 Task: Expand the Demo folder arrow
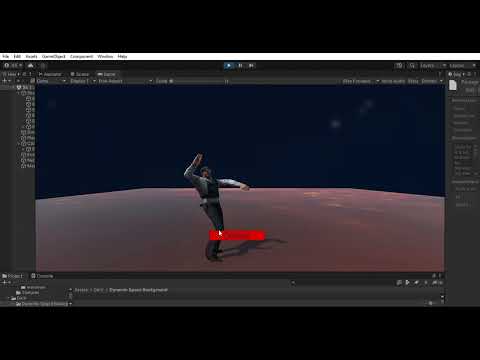pyautogui.click(x=9, y=298)
